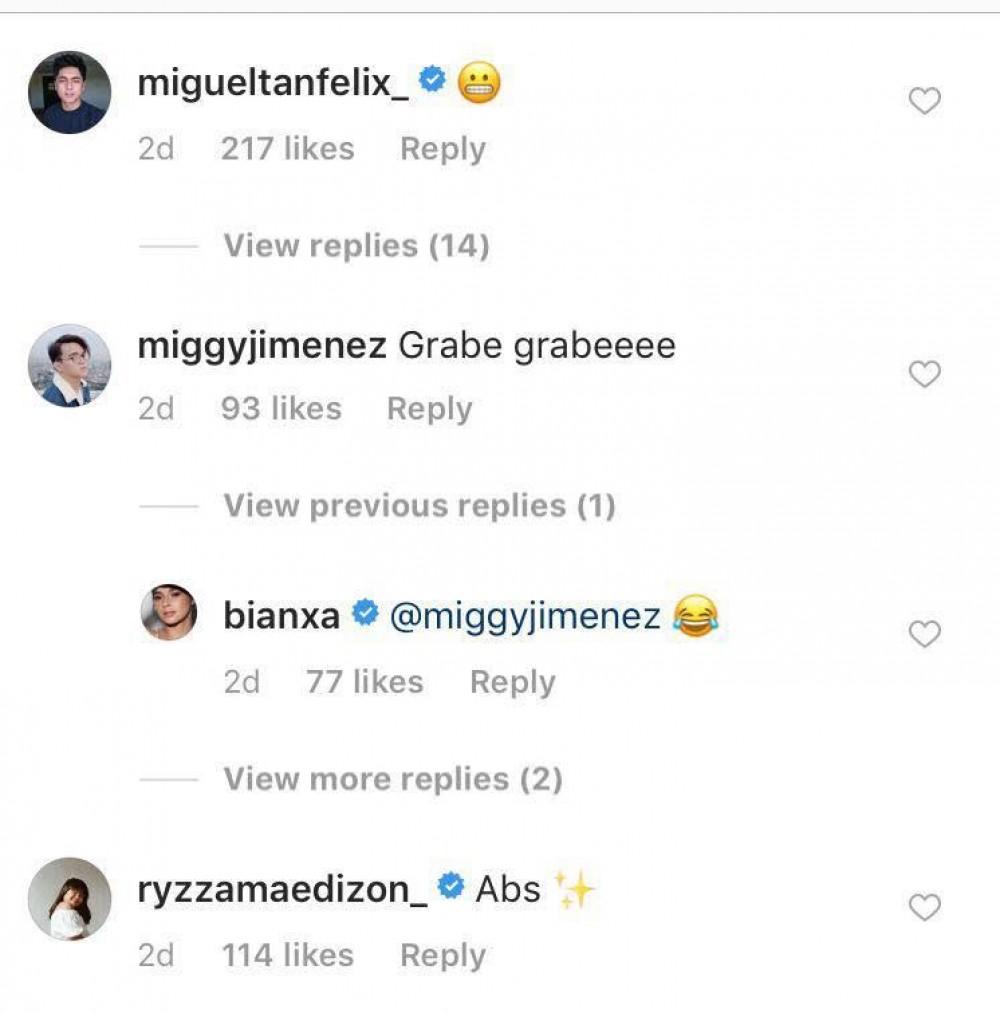Reply to bianxa's comment
1000x1013 pixels.
[x=512, y=682]
